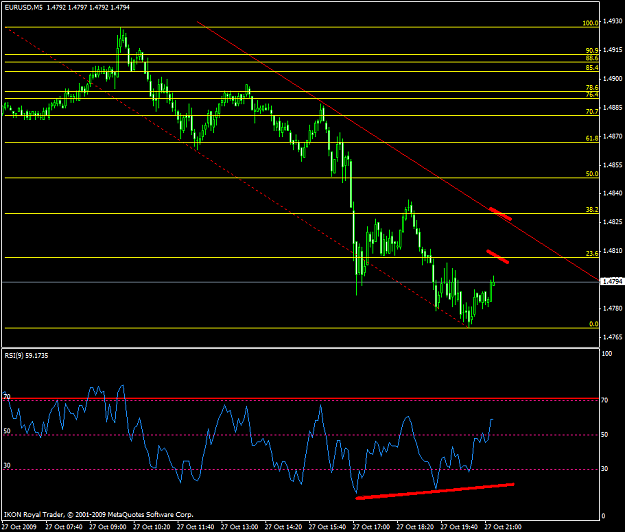Click the 27 Oct 19:40 time label

(x=459, y=527)
